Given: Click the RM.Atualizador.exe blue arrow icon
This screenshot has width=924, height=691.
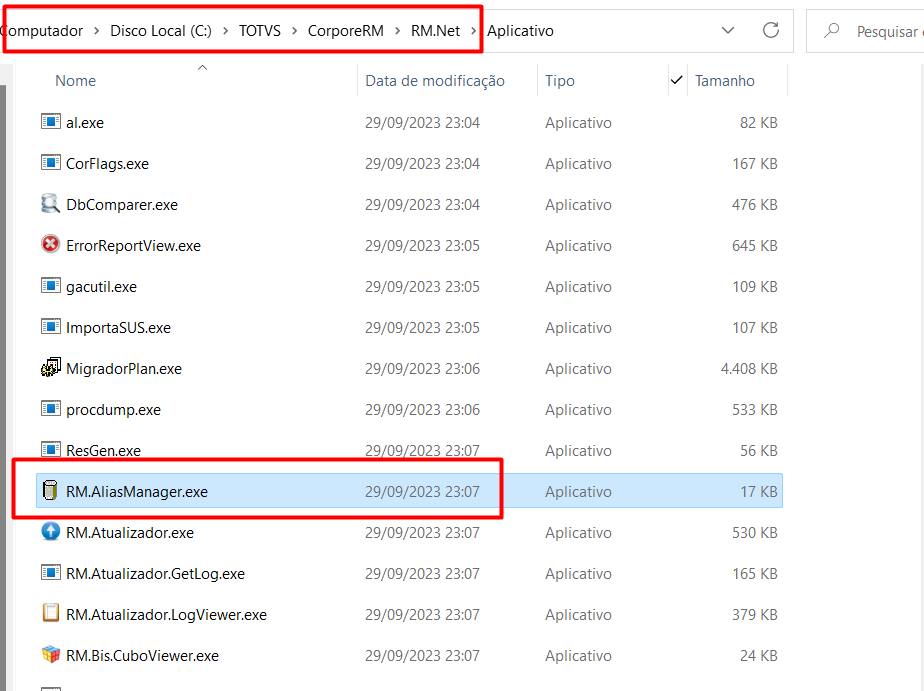Looking at the screenshot, I should (x=51, y=531).
